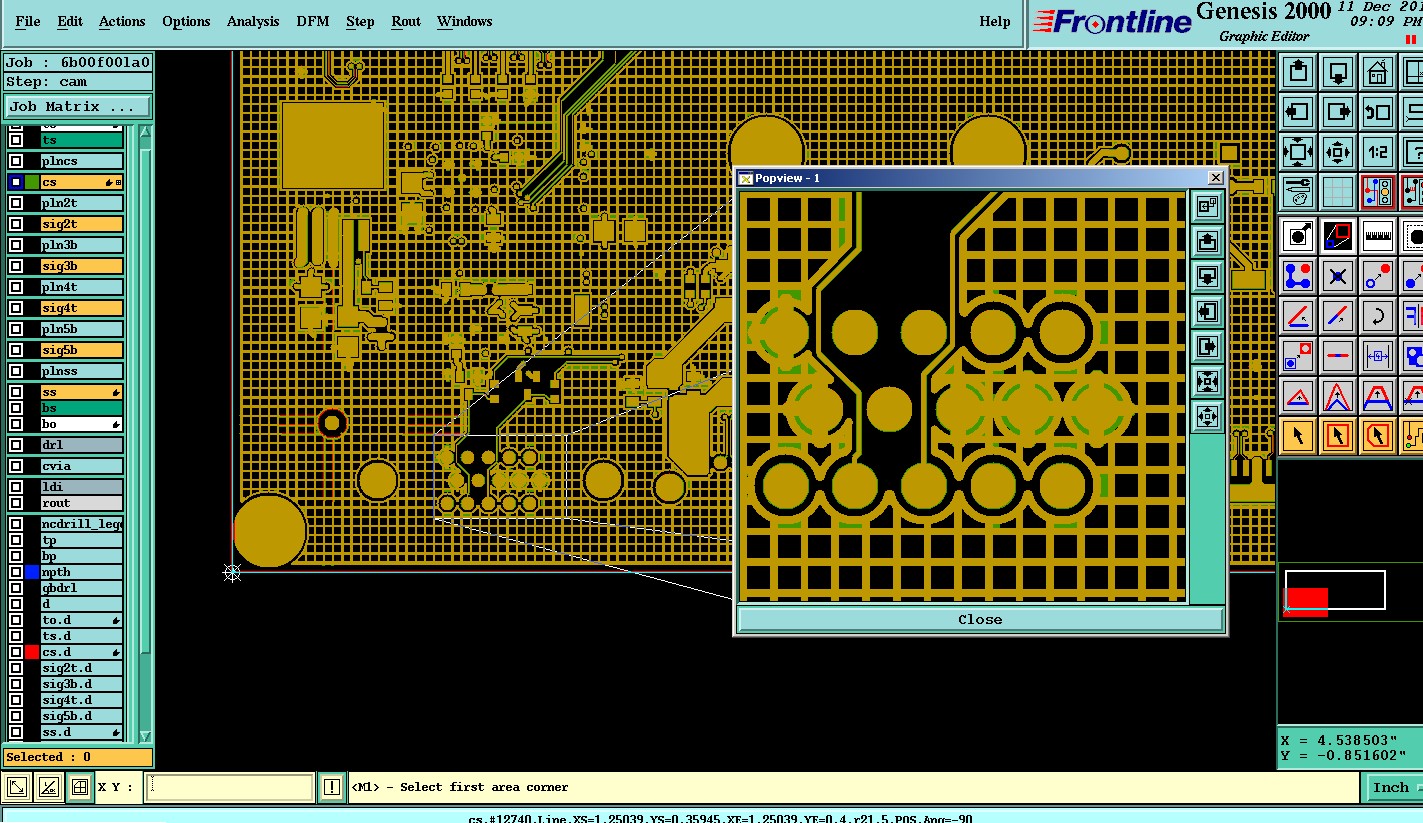Open the Rout menu
This screenshot has width=1423, height=823.
tap(406, 21)
